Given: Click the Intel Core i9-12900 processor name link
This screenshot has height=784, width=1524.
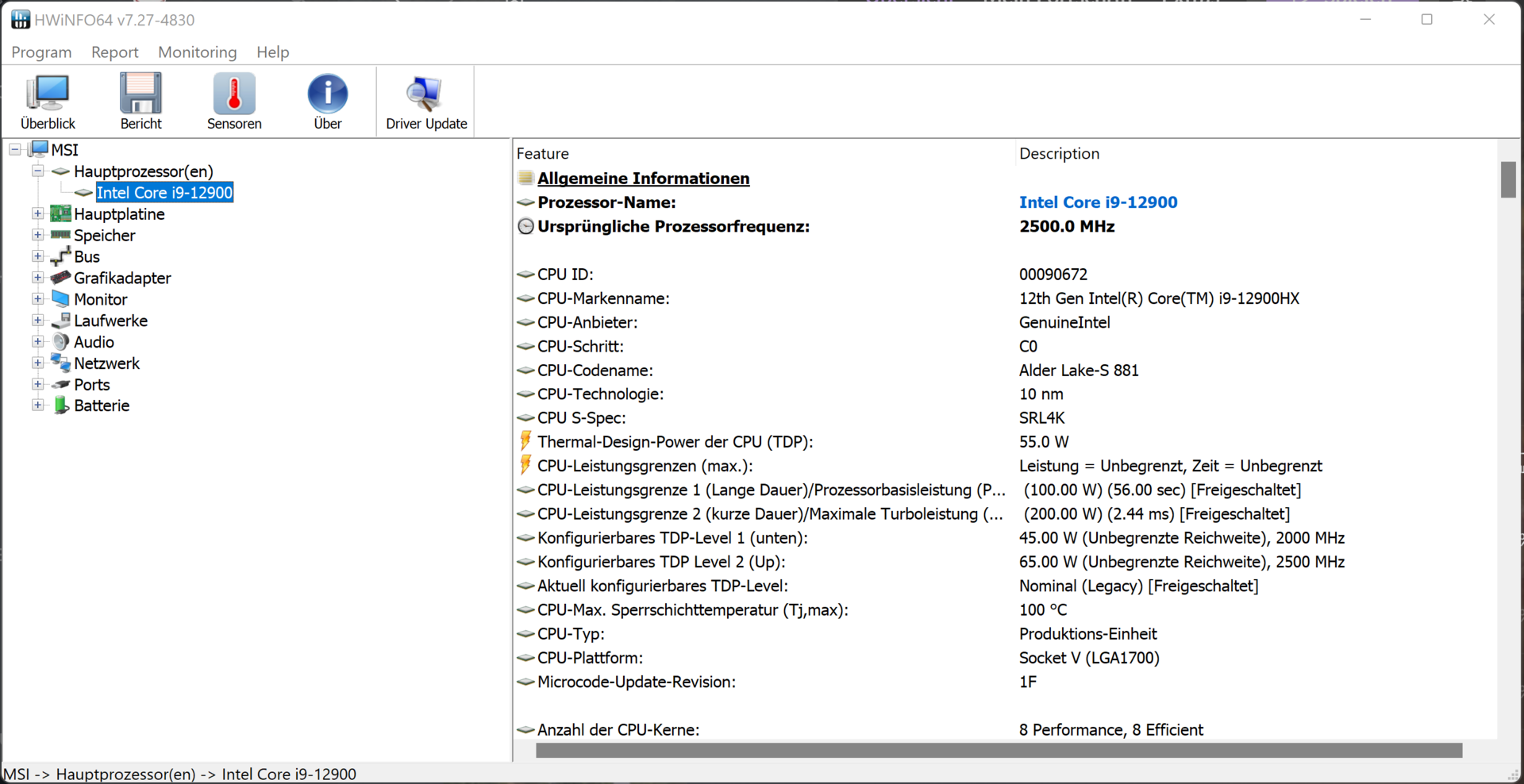Looking at the screenshot, I should [1098, 202].
